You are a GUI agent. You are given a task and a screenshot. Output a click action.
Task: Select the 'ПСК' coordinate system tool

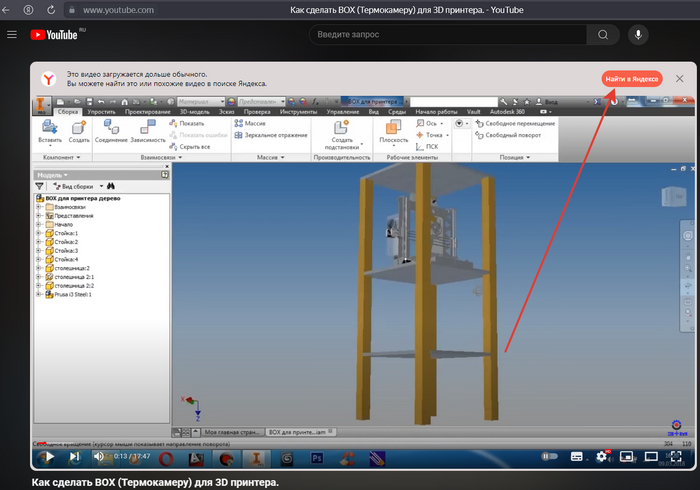(x=427, y=146)
